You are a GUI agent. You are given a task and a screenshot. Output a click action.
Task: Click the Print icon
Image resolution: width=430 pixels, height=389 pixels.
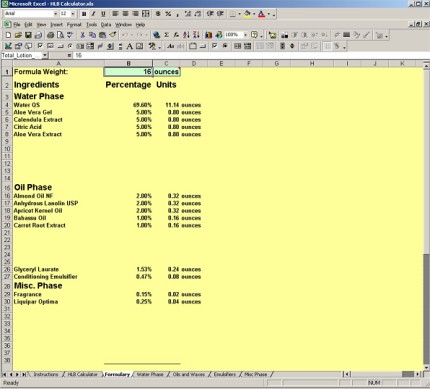pyautogui.click(x=50, y=35)
